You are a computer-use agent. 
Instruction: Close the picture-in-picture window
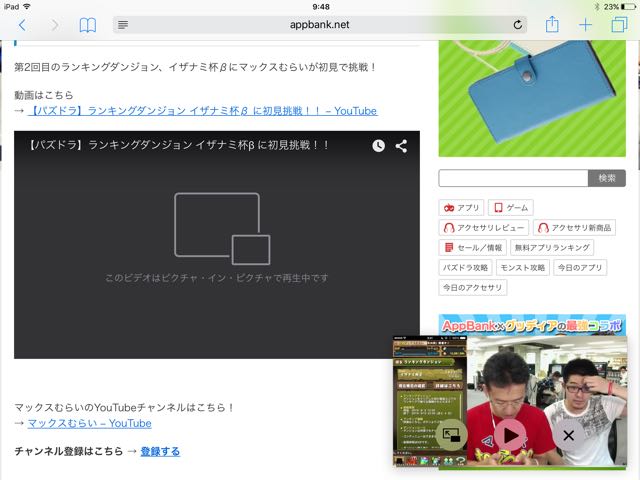pos(569,435)
